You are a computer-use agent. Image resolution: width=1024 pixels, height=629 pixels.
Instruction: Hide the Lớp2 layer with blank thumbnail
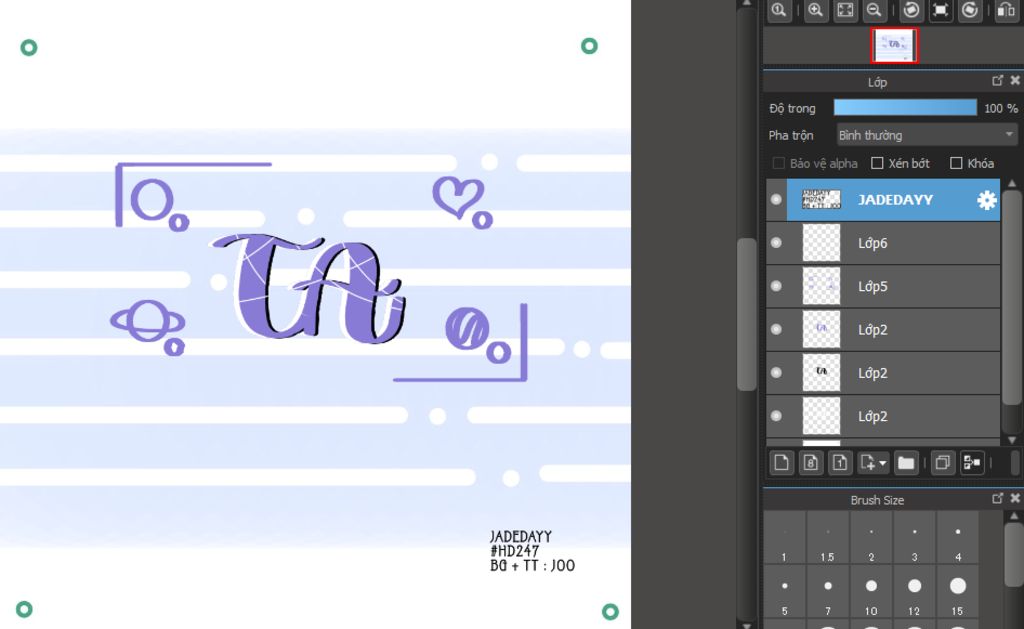776,415
